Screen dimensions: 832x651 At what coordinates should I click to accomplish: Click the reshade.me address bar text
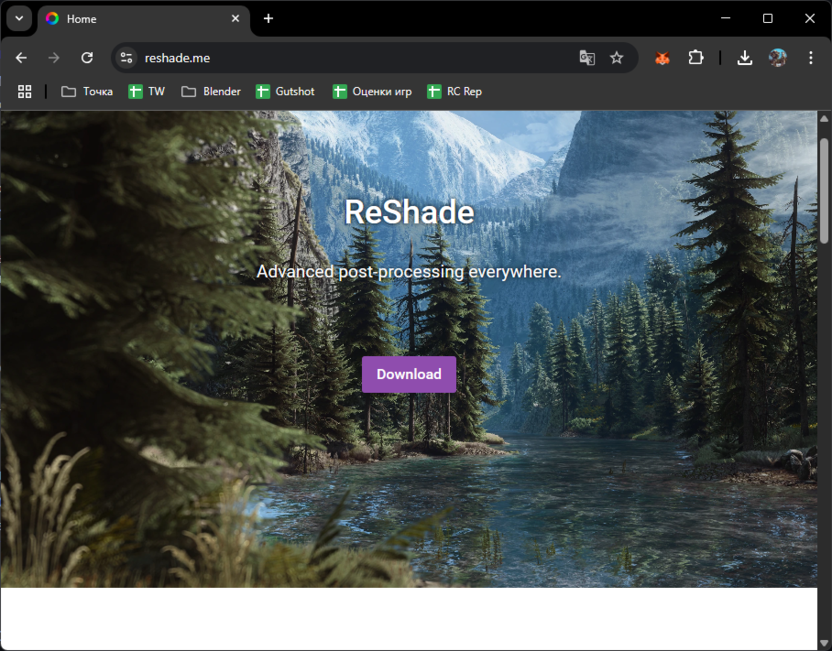click(177, 58)
